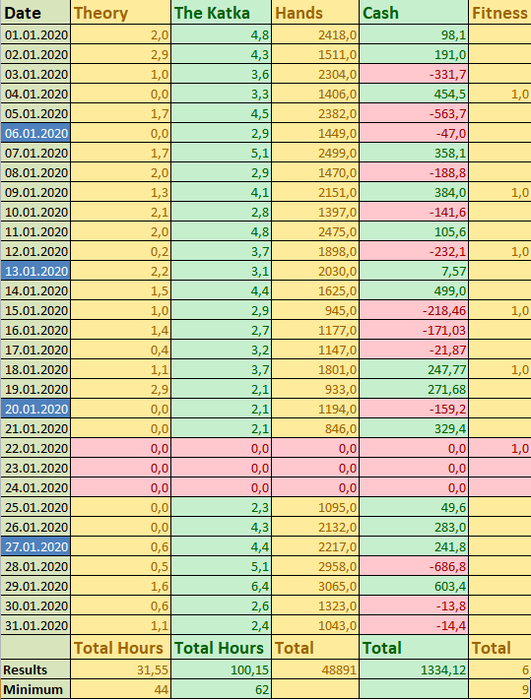
Task: Select the Date column header
Action: click(x=35, y=12)
